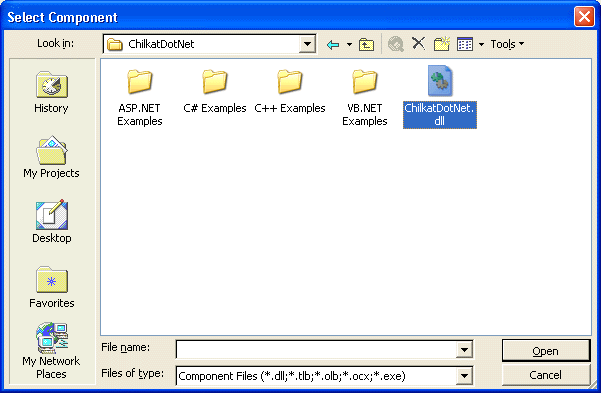
Task: Open the File name history dropdown arrow
Action: (x=464, y=349)
